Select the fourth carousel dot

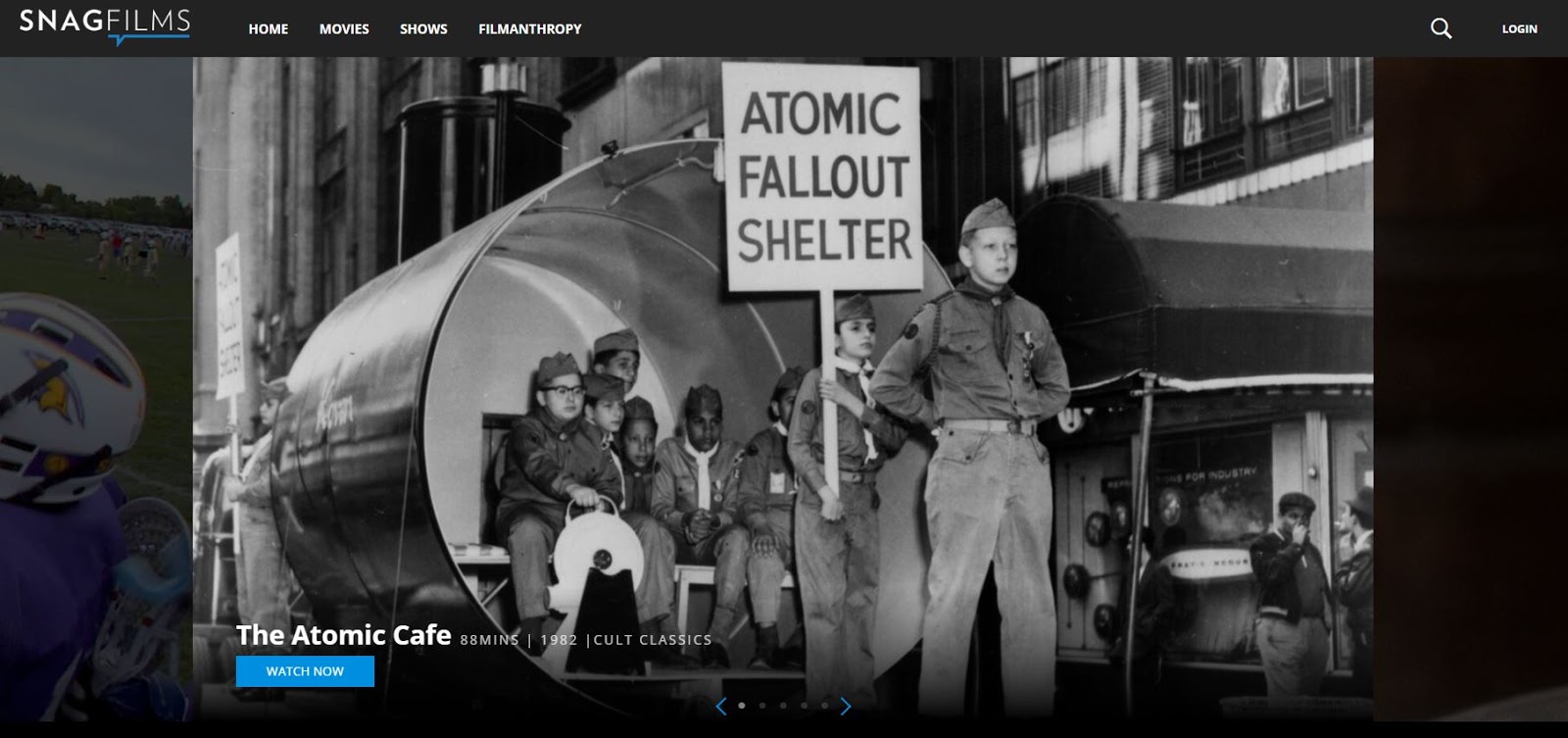804,706
